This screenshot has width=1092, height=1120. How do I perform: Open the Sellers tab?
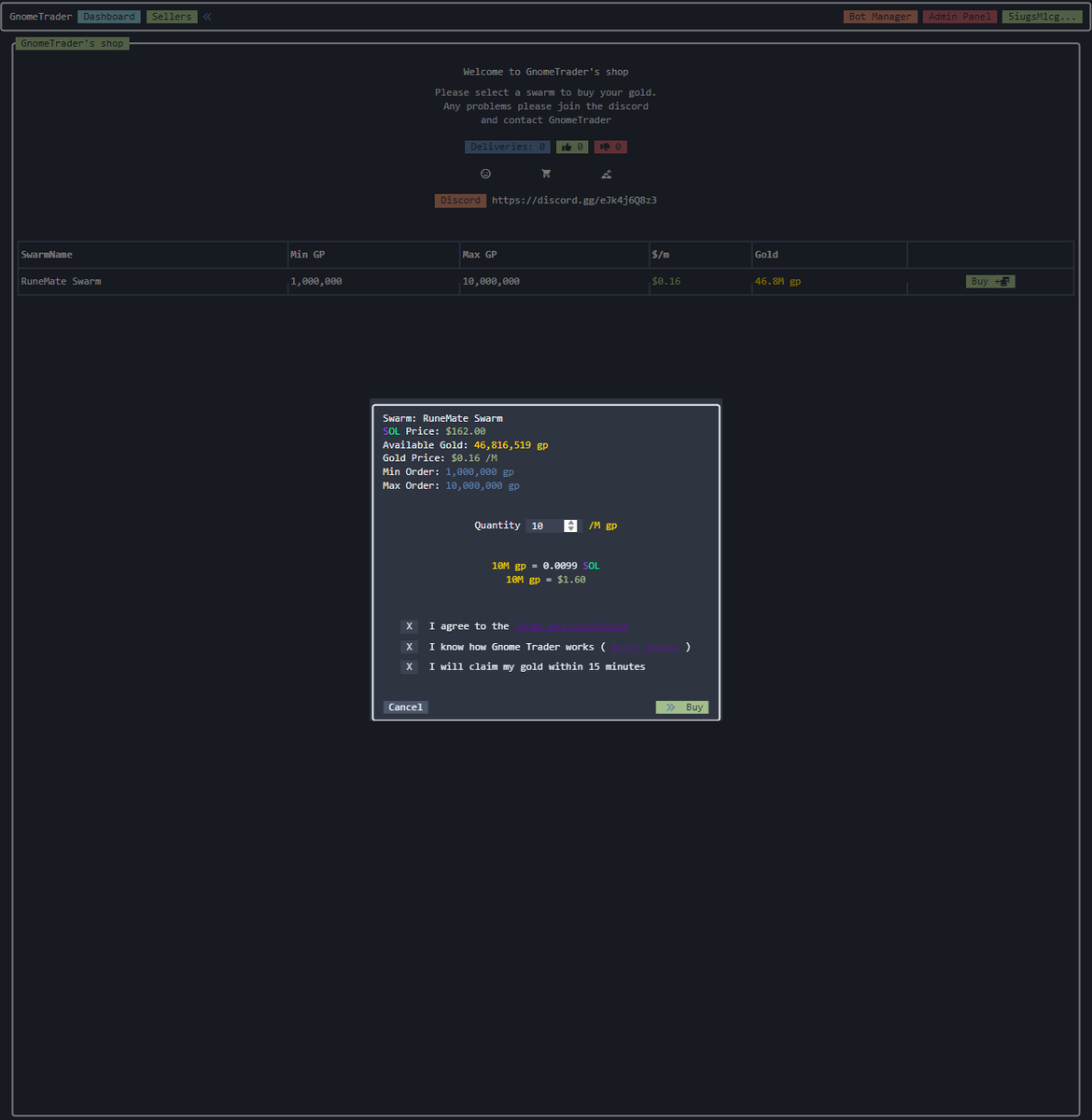(171, 16)
